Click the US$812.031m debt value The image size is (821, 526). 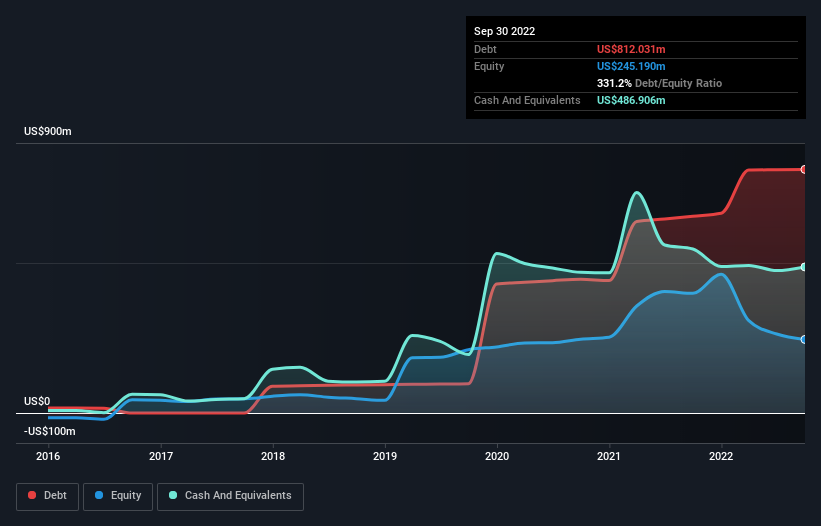(631, 49)
